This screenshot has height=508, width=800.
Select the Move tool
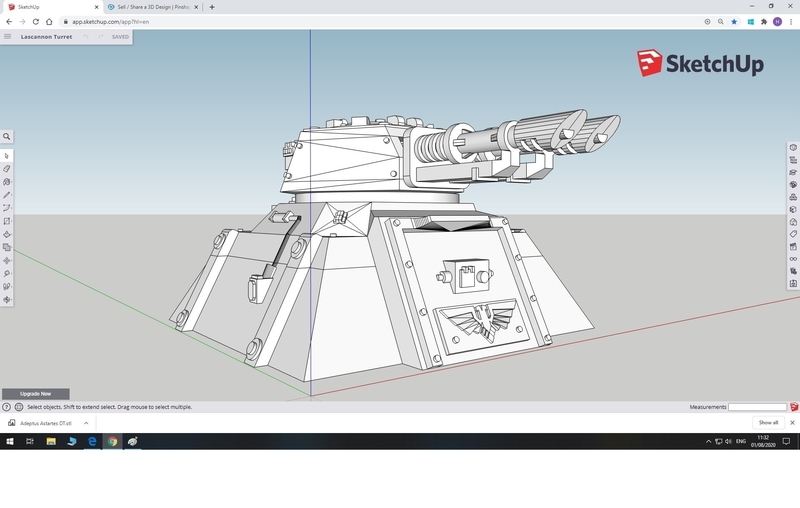point(7,261)
